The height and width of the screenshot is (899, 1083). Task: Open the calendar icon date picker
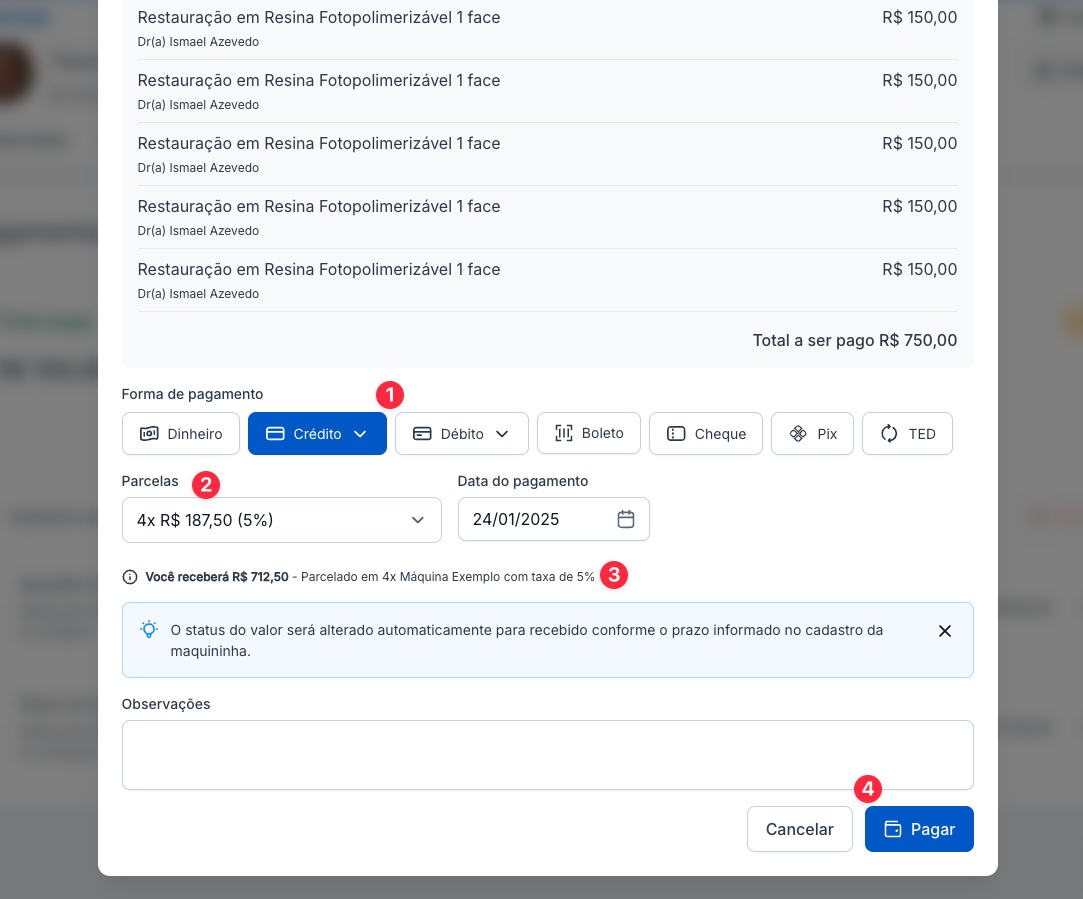click(x=626, y=519)
